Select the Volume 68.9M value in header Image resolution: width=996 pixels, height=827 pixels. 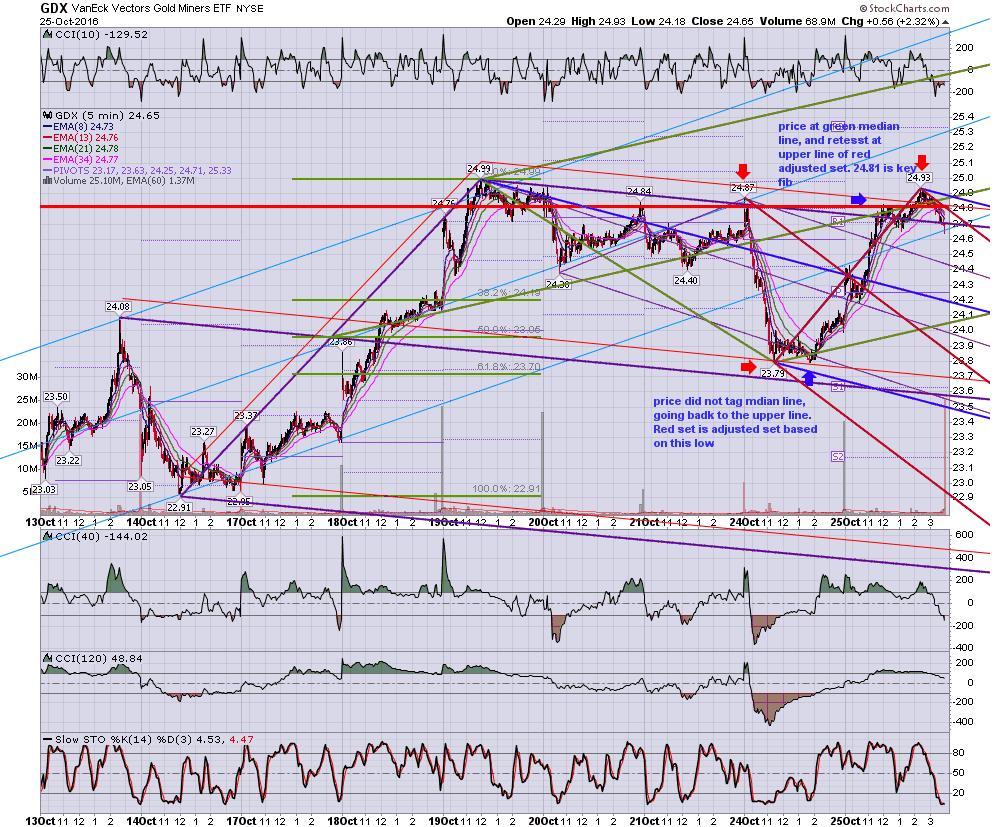click(797, 22)
